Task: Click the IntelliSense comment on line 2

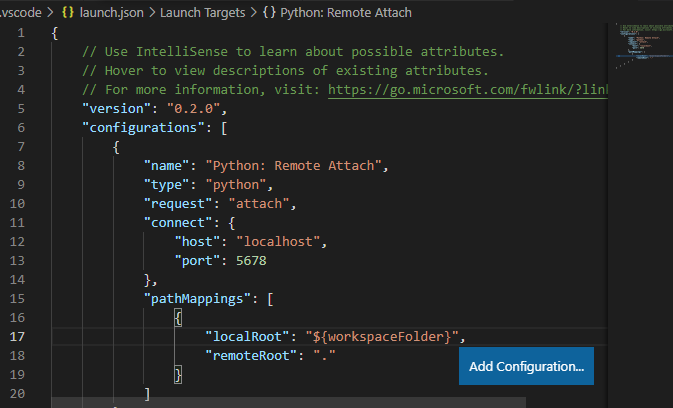Action: coord(293,51)
